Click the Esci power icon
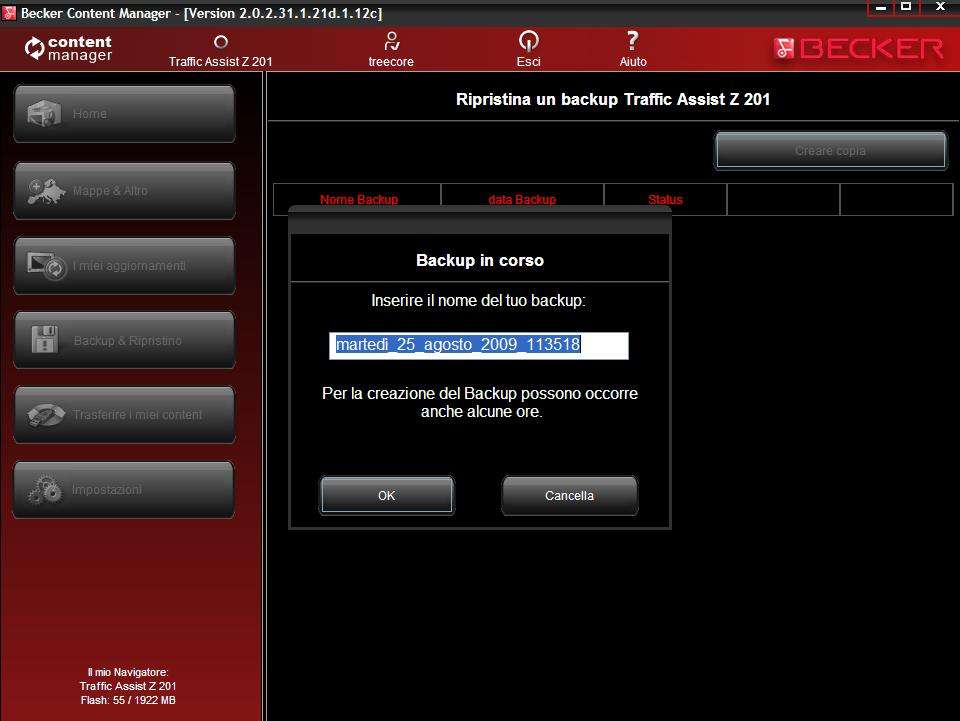Image resolution: width=960 pixels, height=721 pixels. click(528, 41)
